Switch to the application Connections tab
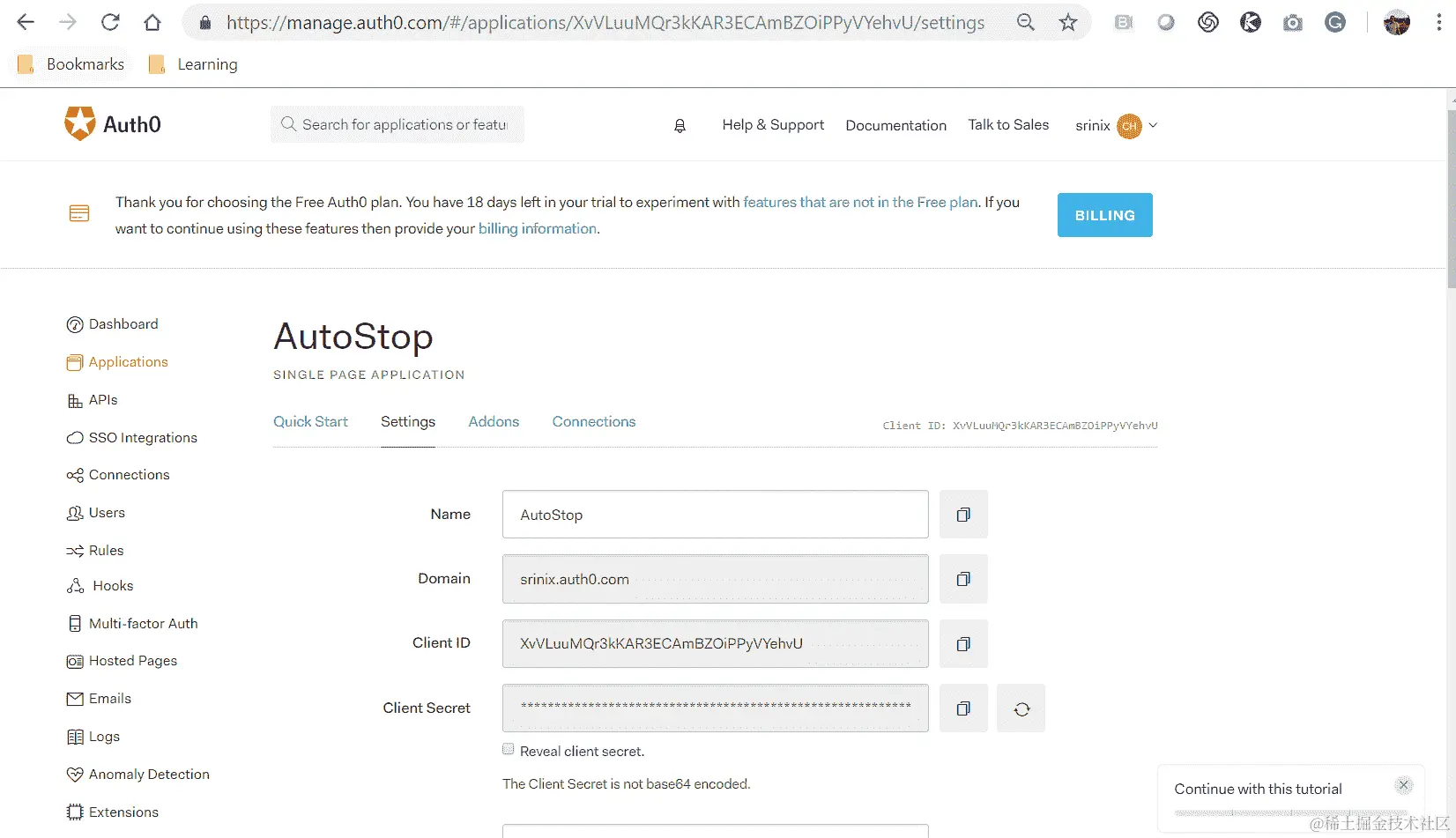 pyautogui.click(x=594, y=422)
